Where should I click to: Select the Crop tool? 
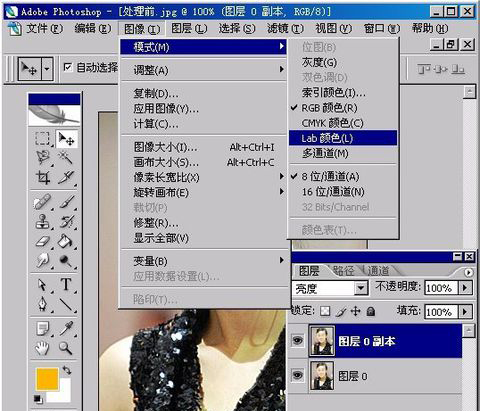pyautogui.click(x=43, y=177)
